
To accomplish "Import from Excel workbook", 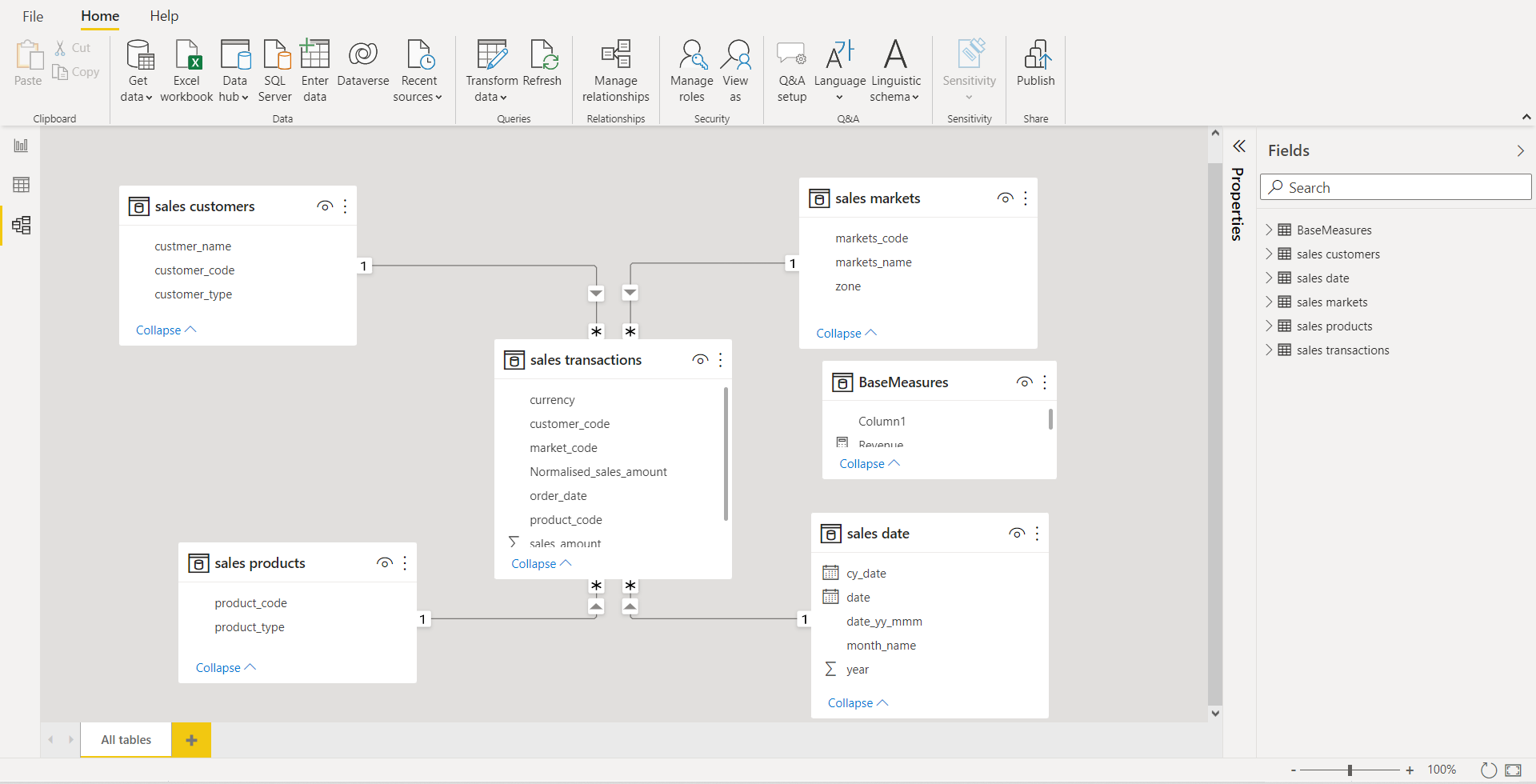I will (x=186, y=71).
